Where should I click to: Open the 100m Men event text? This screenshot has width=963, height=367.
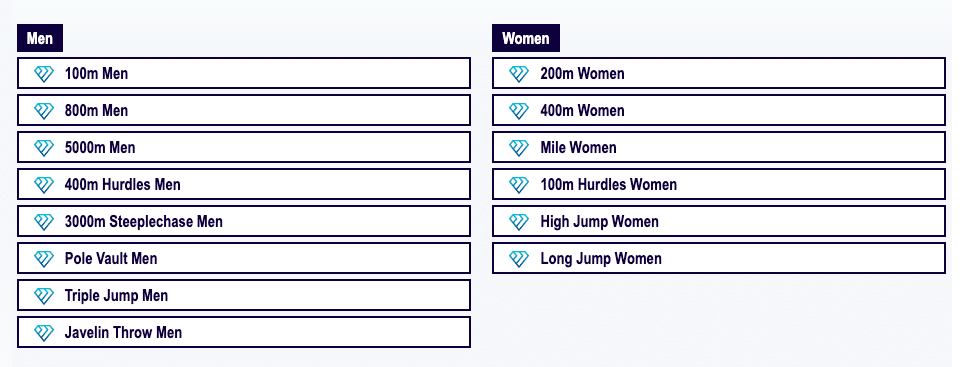96,74
